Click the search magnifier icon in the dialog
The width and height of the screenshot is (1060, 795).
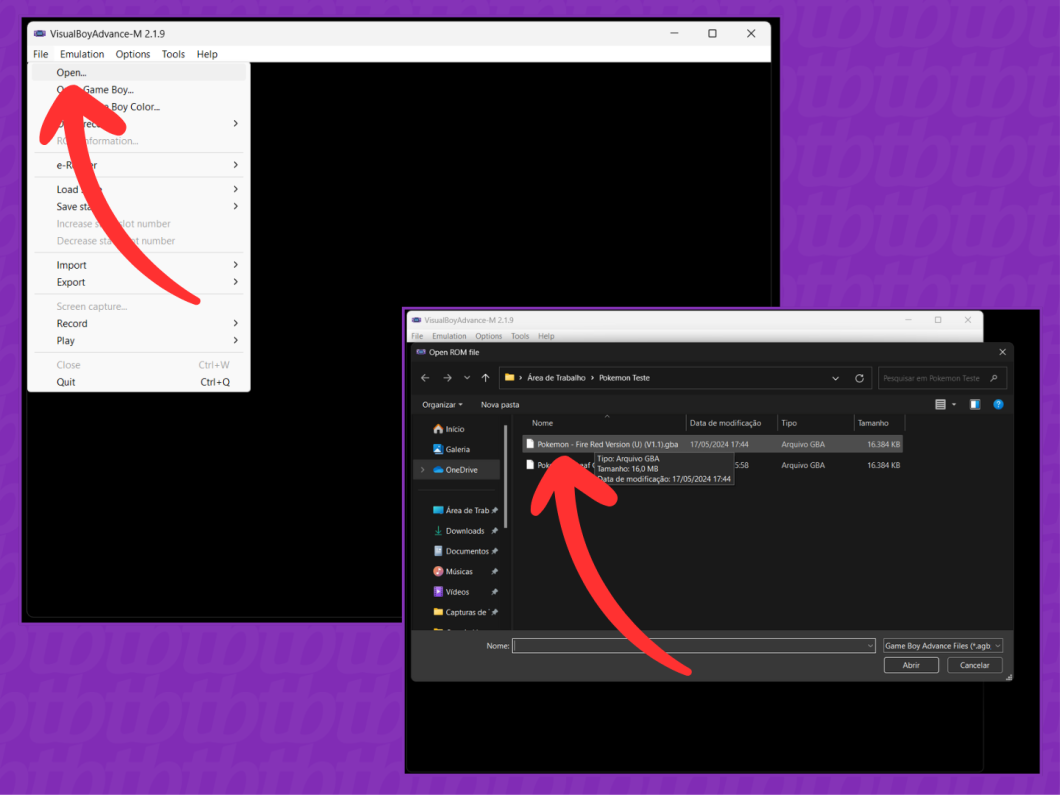pos(994,378)
